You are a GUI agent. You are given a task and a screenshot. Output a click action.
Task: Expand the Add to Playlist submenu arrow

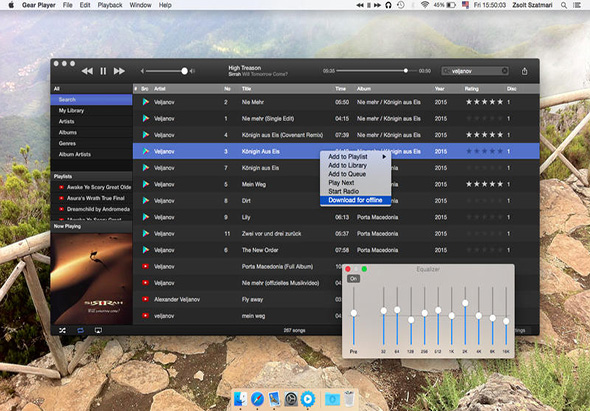pyautogui.click(x=384, y=157)
